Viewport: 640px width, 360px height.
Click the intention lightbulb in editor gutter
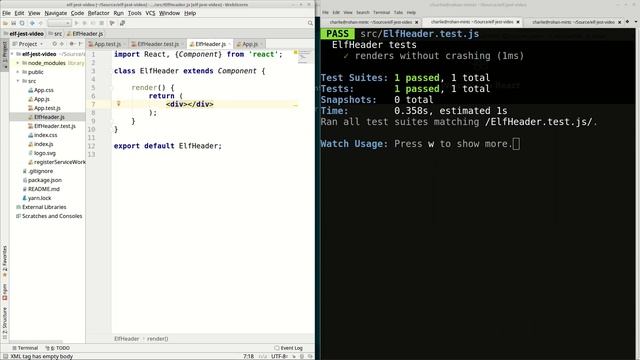point(118,104)
